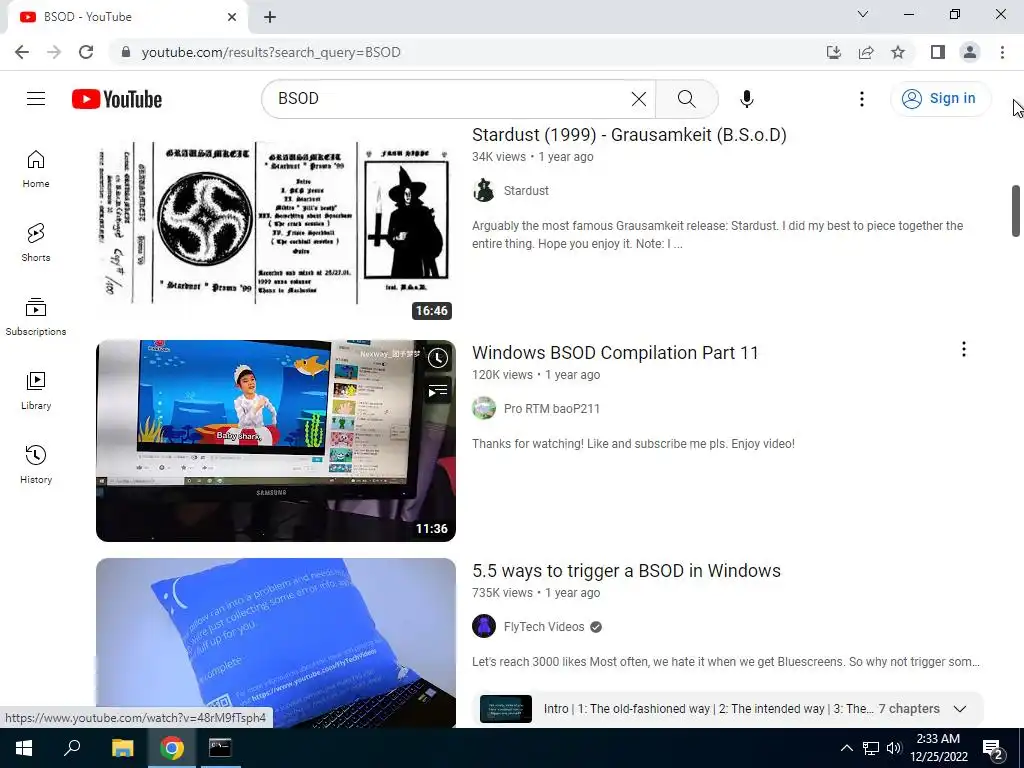Add BSOD Compilation video to queue
The height and width of the screenshot is (768, 1024).
tap(438, 391)
